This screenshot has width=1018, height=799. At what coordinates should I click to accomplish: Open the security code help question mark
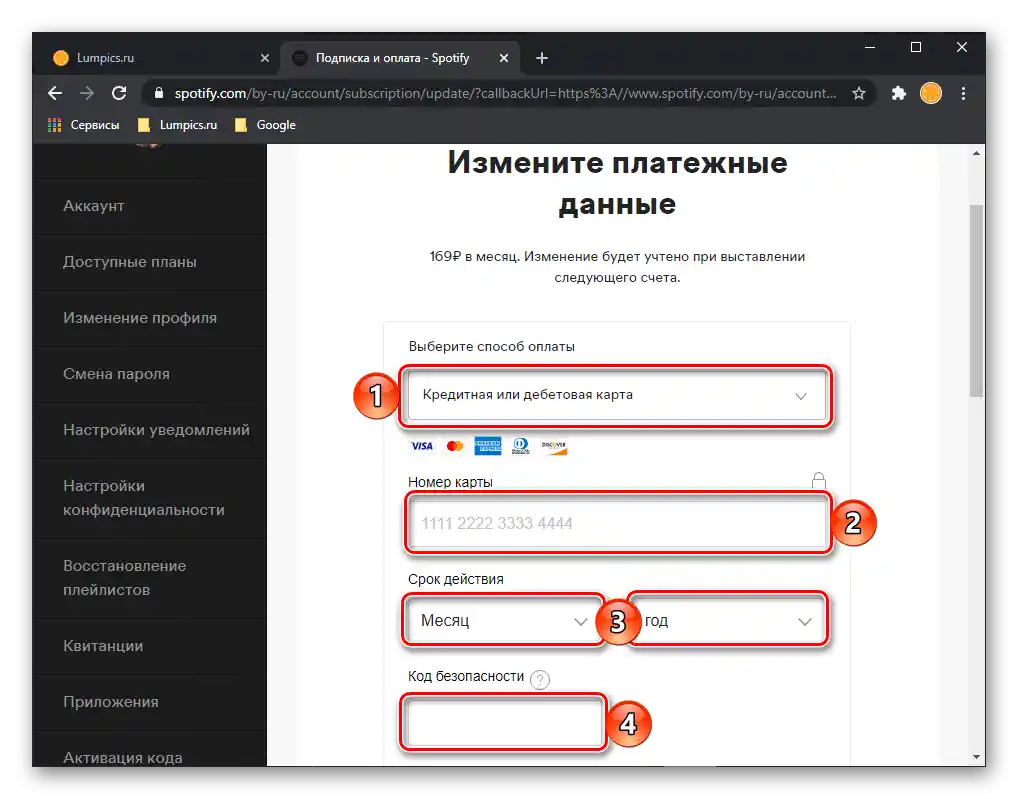click(539, 678)
